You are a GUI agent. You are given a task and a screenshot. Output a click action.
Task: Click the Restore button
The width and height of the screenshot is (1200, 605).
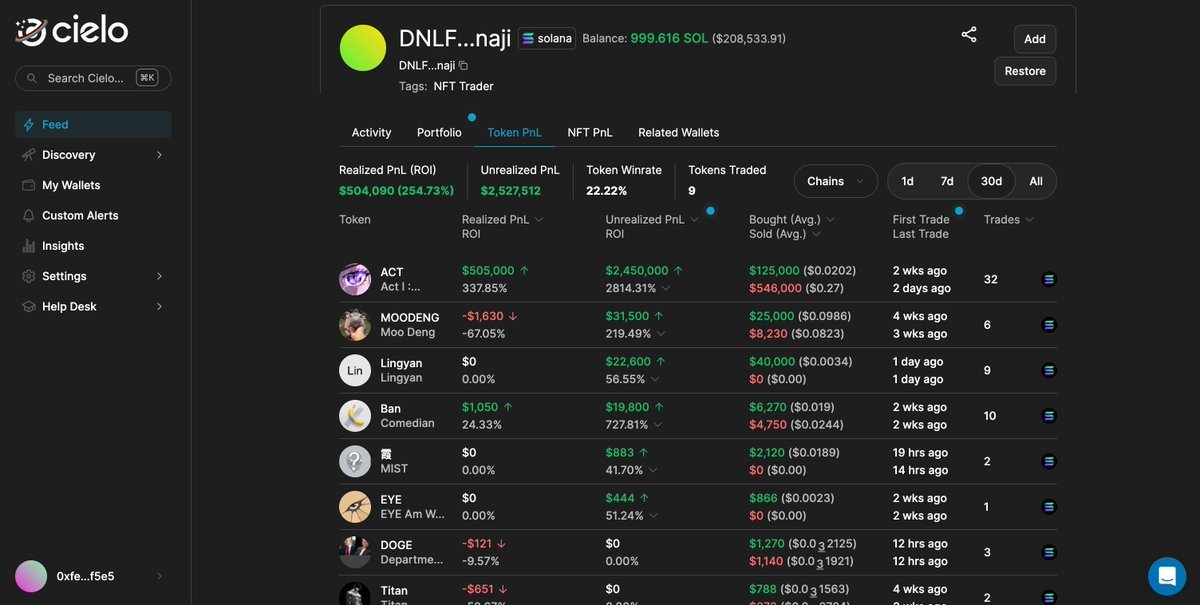(1025, 71)
